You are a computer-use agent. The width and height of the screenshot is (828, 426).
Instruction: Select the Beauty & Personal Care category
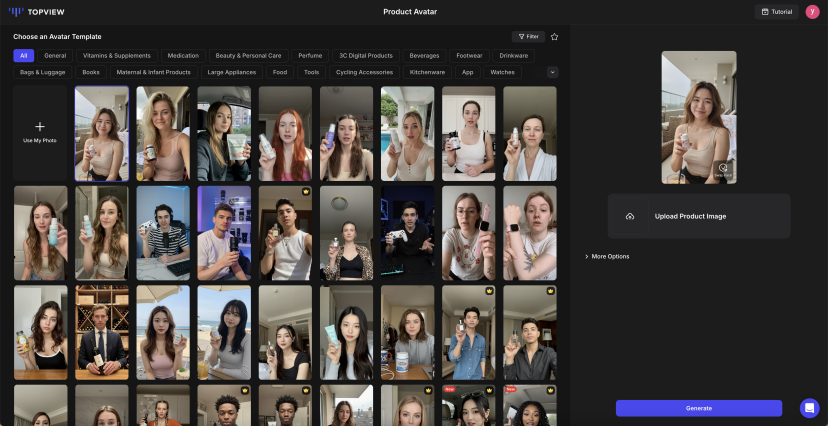tap(249, 55)
